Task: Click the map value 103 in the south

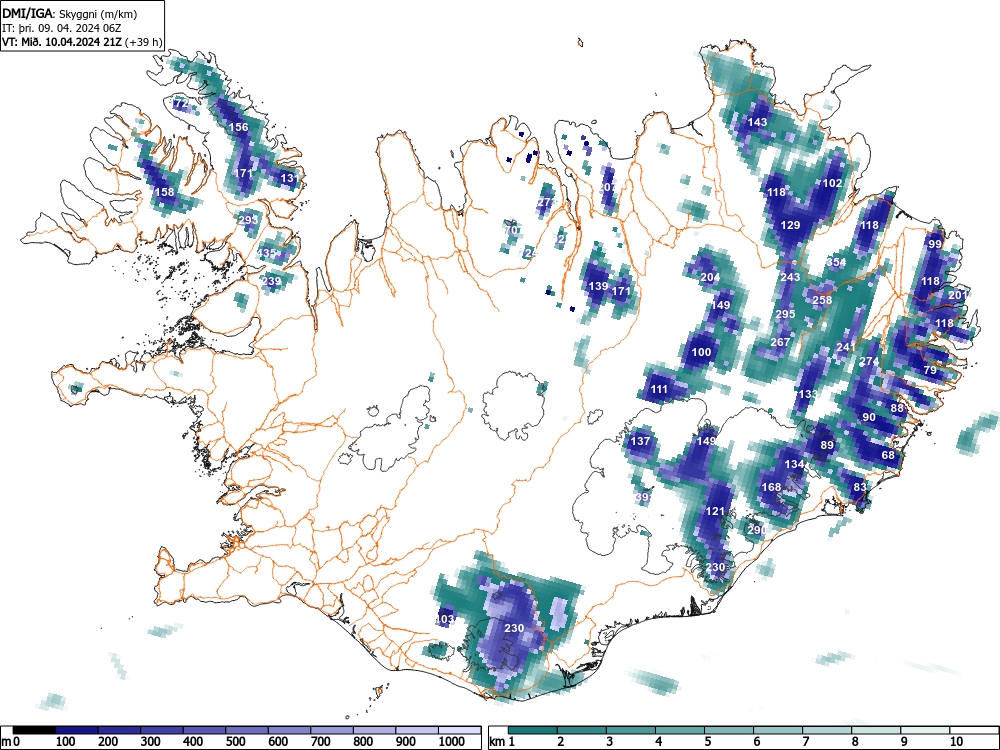Action: coord(445,619)
